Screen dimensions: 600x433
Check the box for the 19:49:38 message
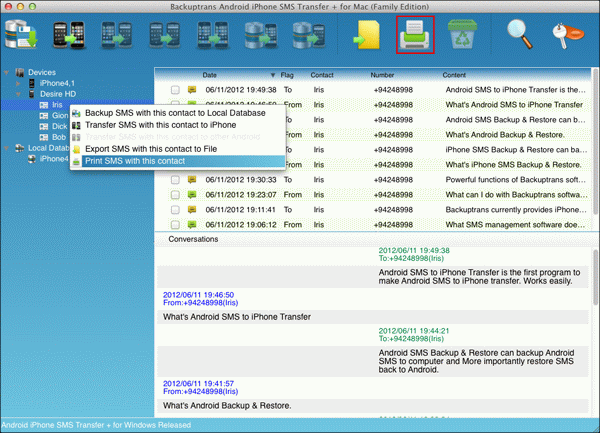[175, 90]
